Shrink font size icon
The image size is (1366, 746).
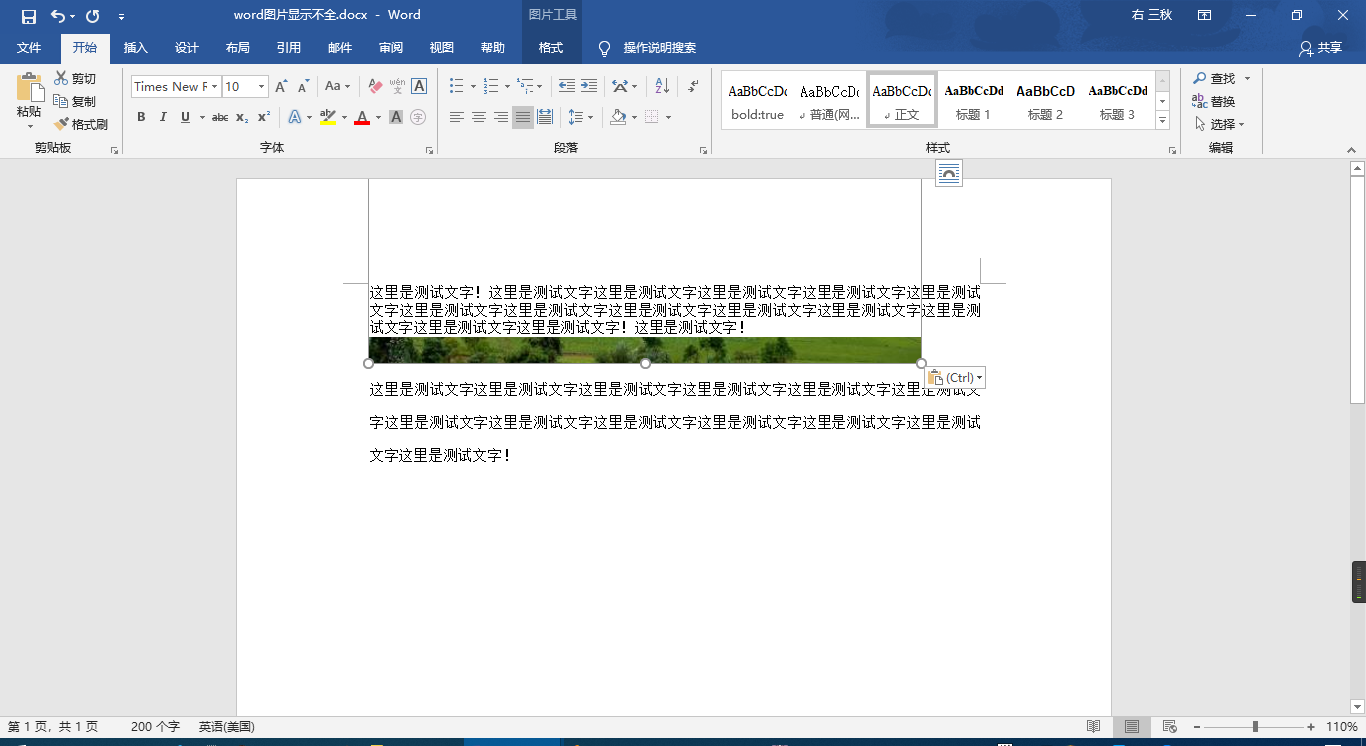303,86
